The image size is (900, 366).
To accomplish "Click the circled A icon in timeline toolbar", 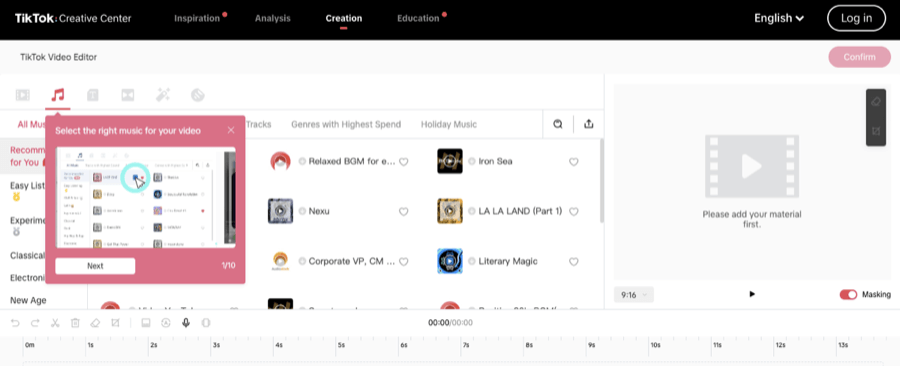I will (x=166, y=323).
